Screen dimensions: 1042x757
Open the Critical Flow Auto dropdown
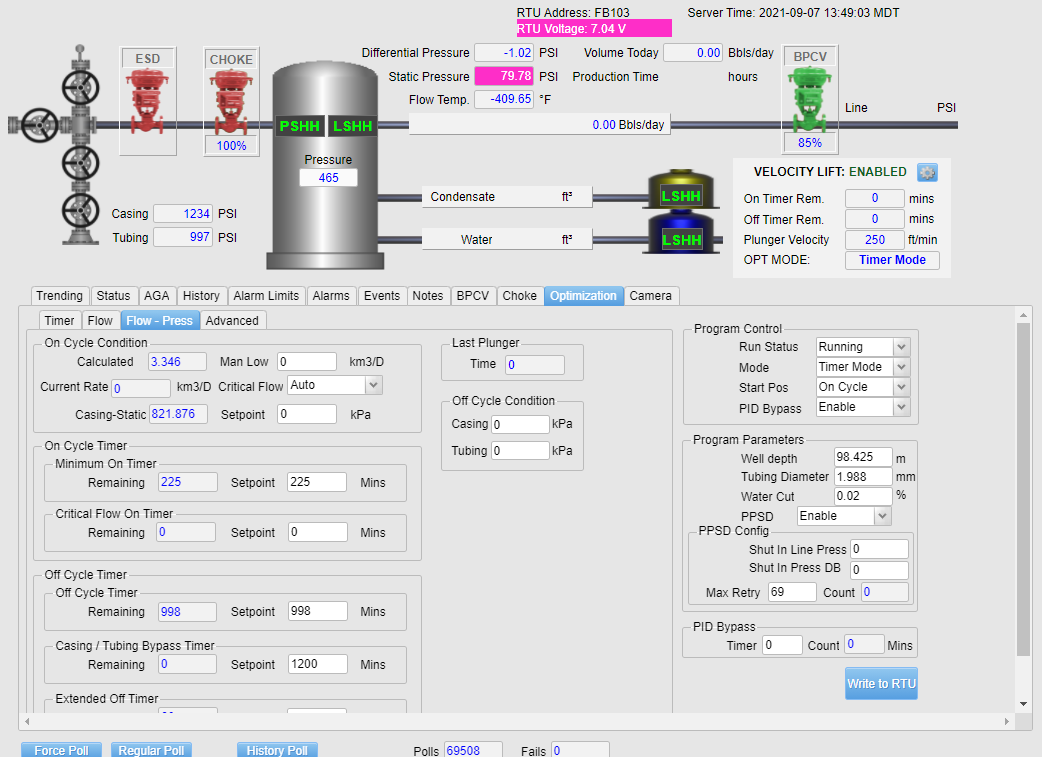(373, 385)
